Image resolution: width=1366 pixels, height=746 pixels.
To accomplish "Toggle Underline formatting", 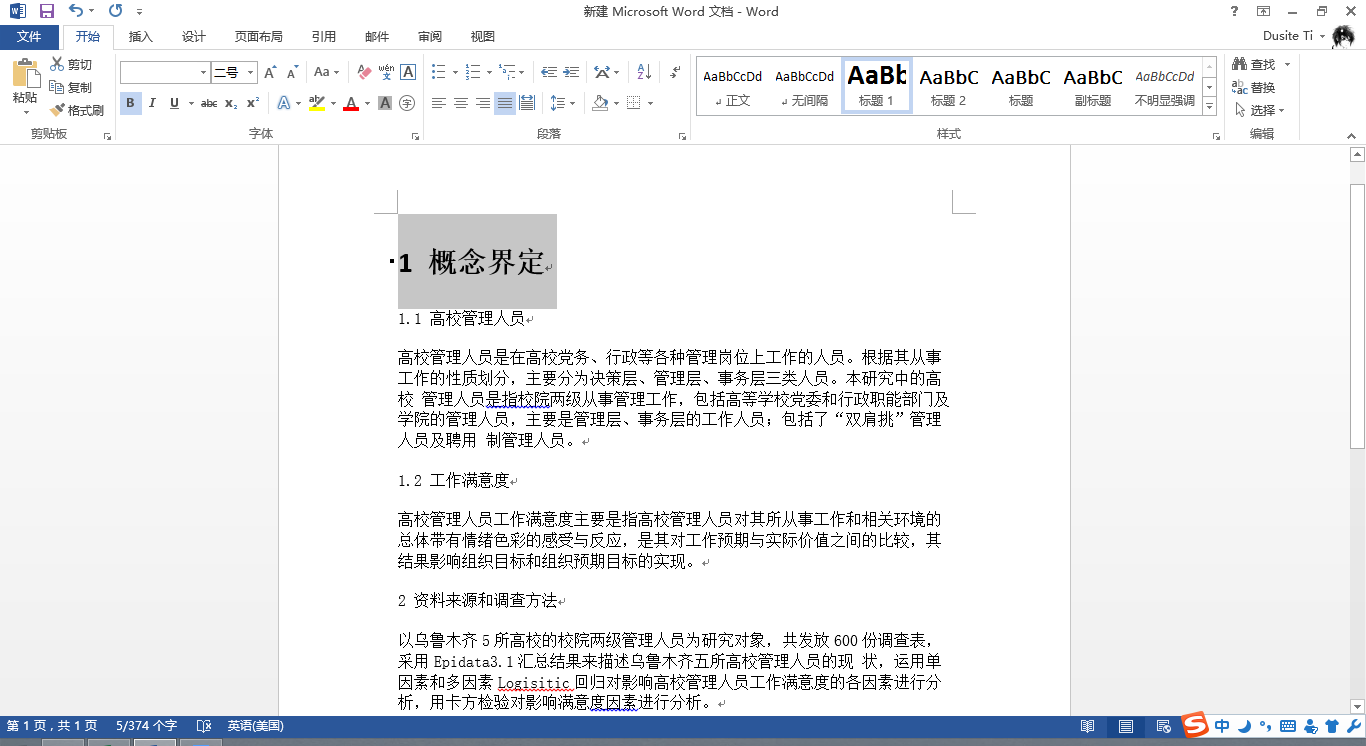I will click(174, 103).
